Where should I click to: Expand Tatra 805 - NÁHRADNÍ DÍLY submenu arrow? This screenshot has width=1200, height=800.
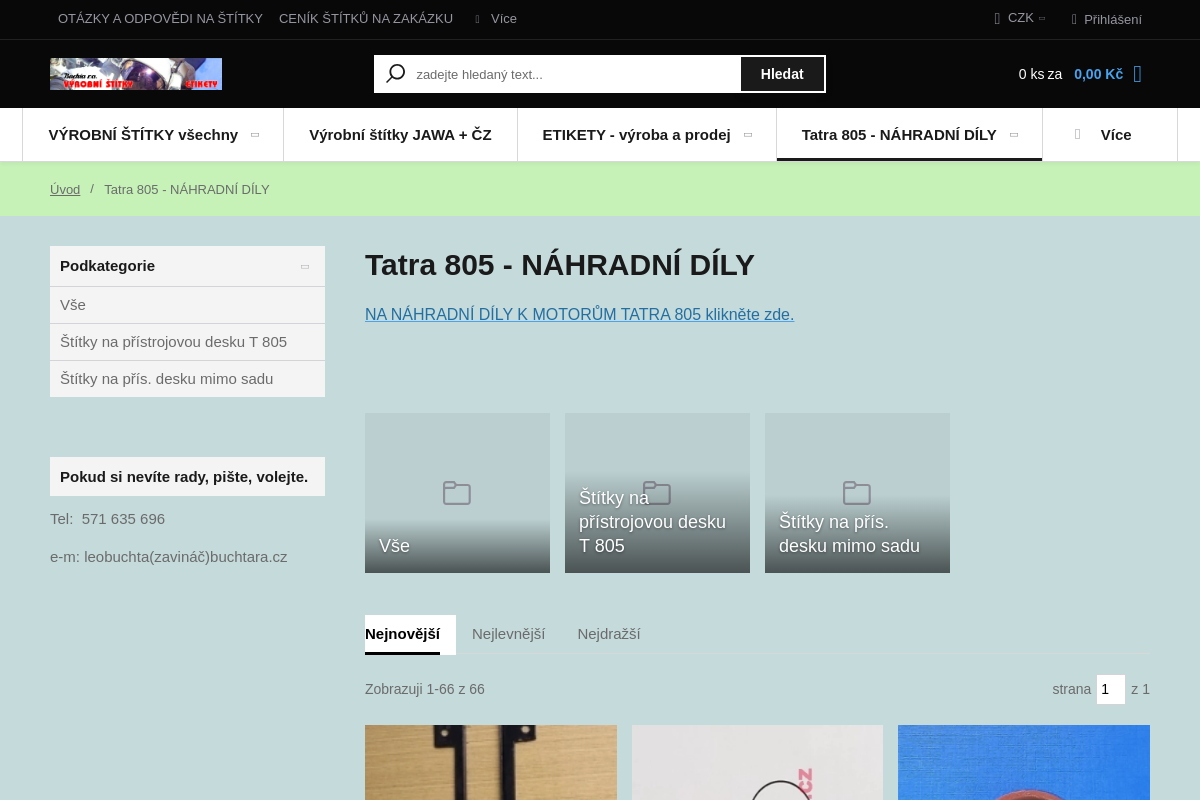click(x=1014, y=135)
